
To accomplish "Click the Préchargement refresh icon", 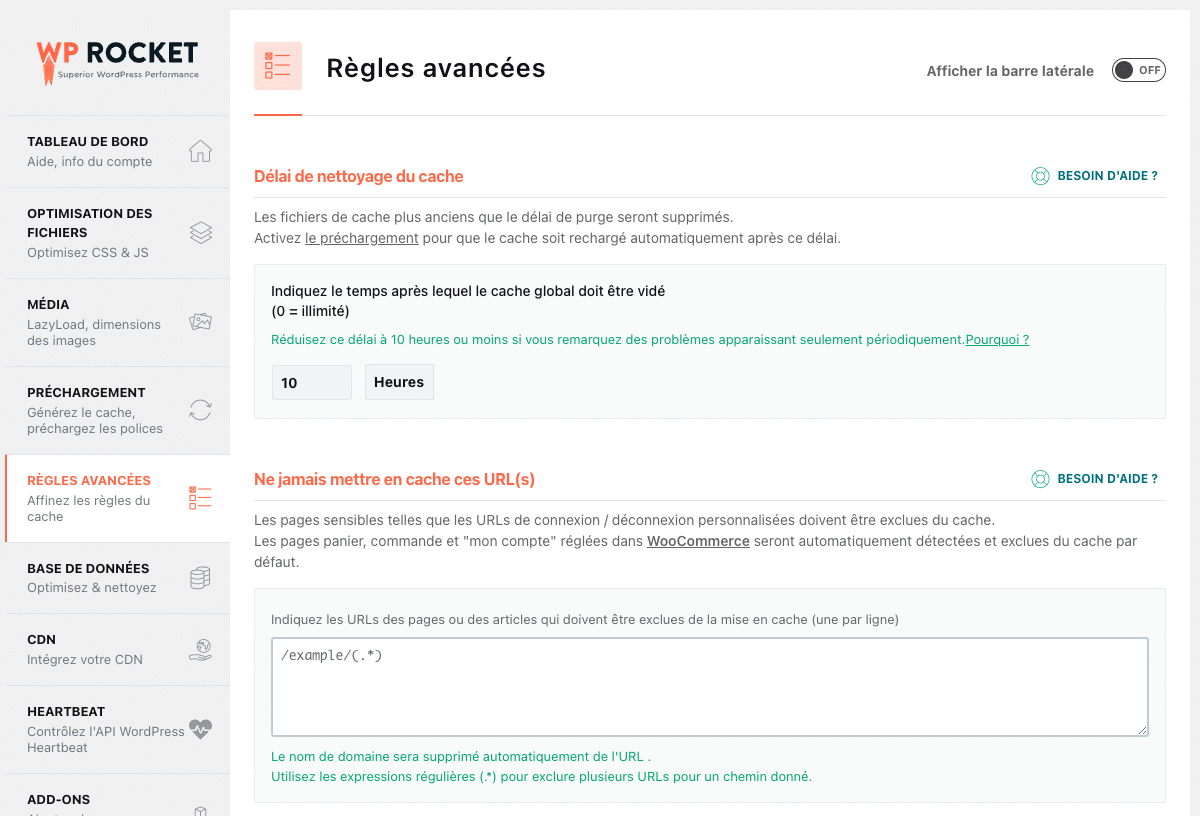I will [200, 410].
